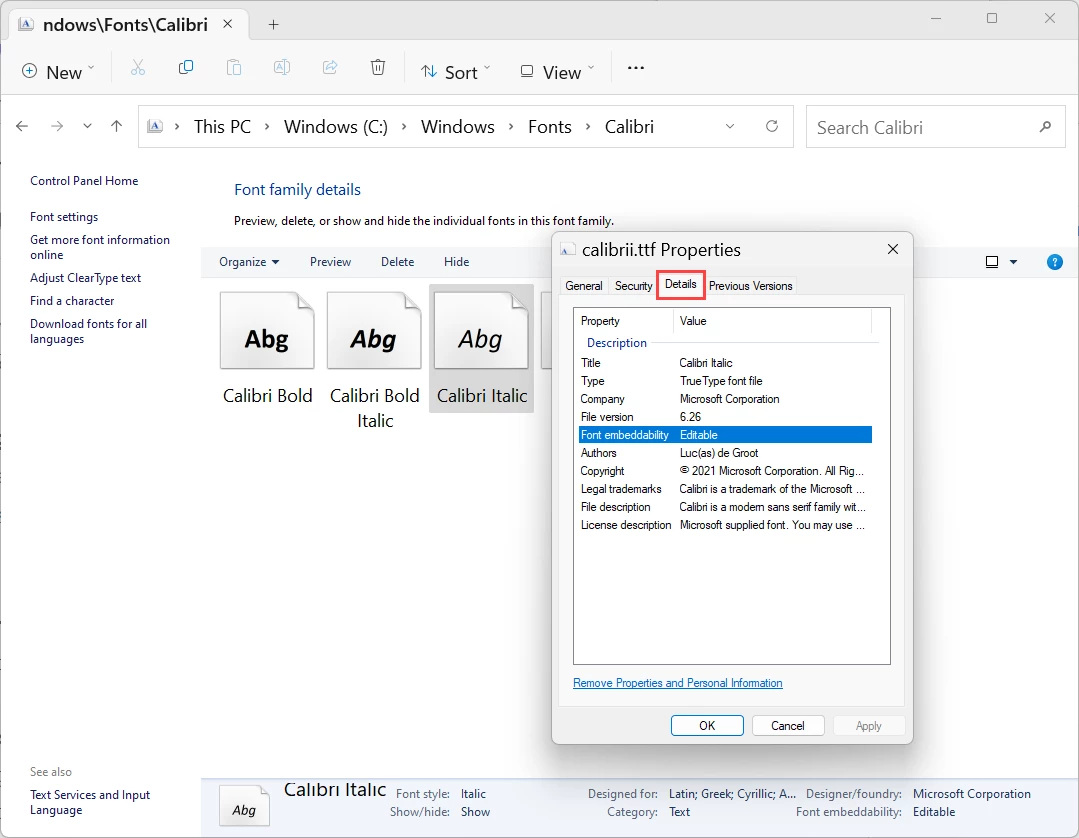The image size is (1079, 838).
Task: Click the Paste clipboard icon
Action: (x=234, y=67)
